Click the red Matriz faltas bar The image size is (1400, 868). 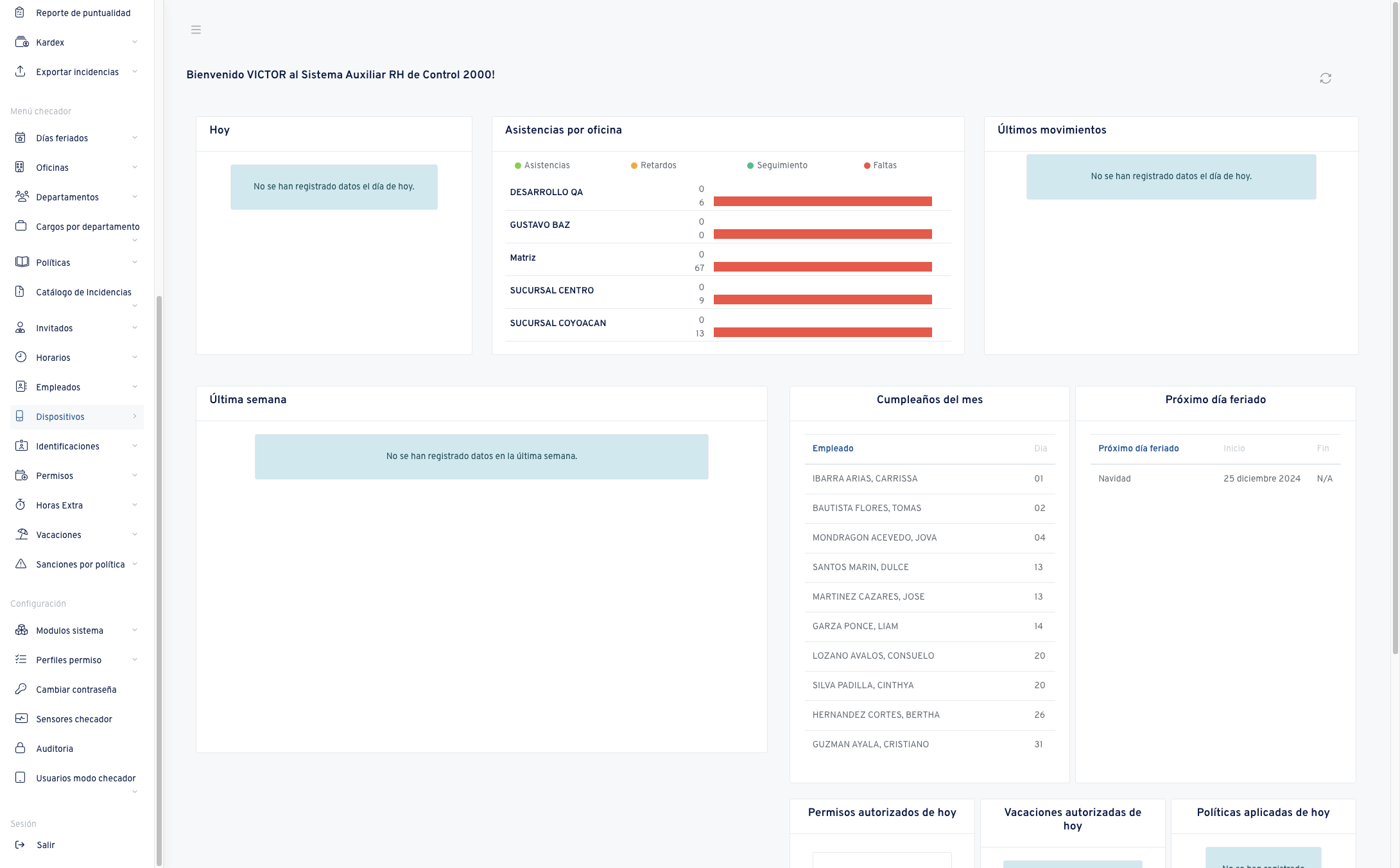[x=822, y=267]
